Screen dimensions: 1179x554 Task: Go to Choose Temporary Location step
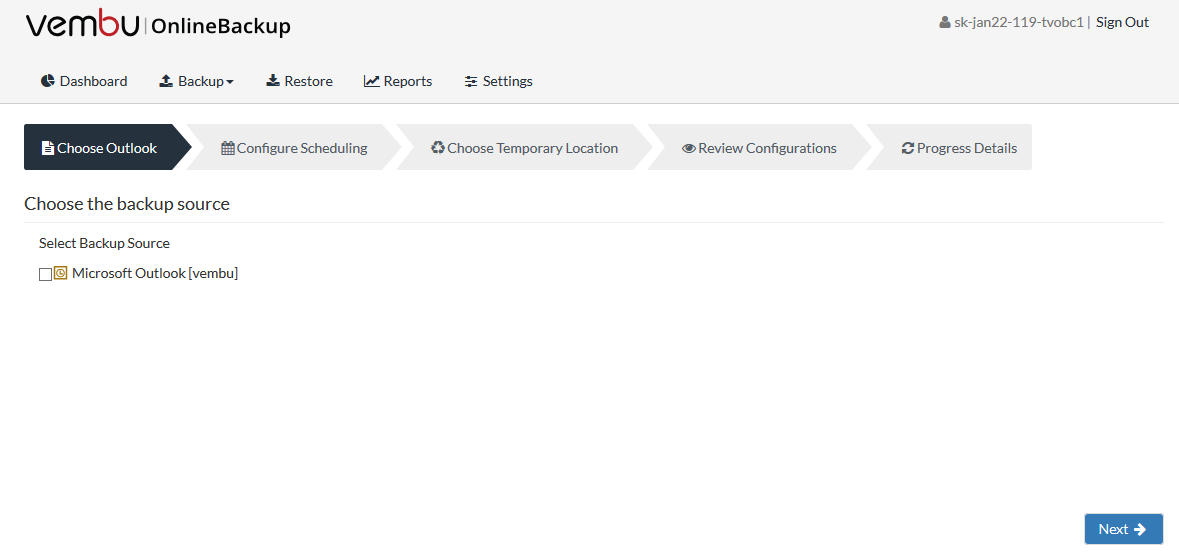coord(524,147)
